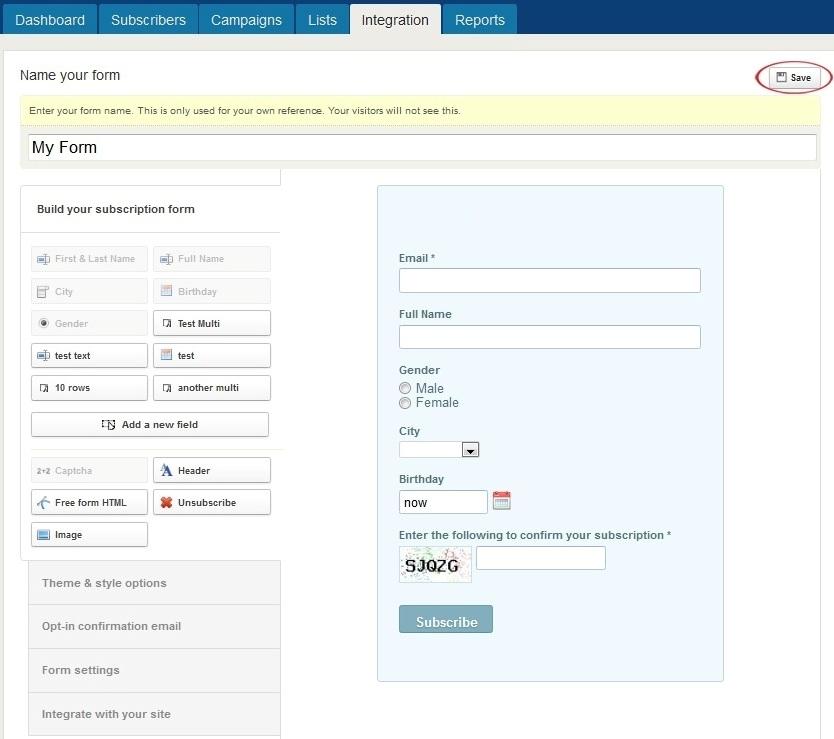Click the Test Multi list icon
The width and height of the screenshot is (834, 739).
[167, 323]
